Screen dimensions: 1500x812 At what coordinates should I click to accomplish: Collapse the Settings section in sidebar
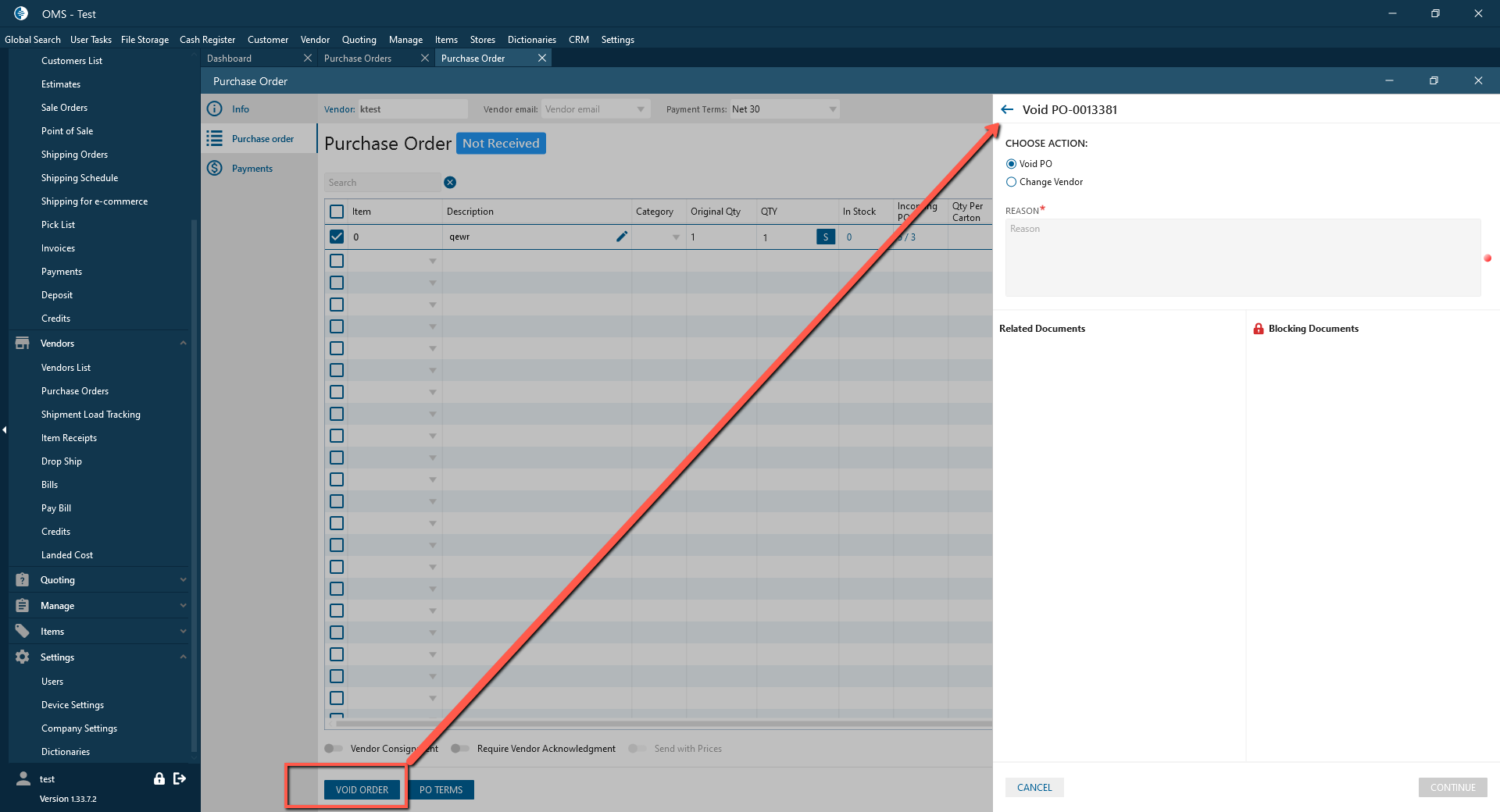pyautogui.click(x=183, y=657)
